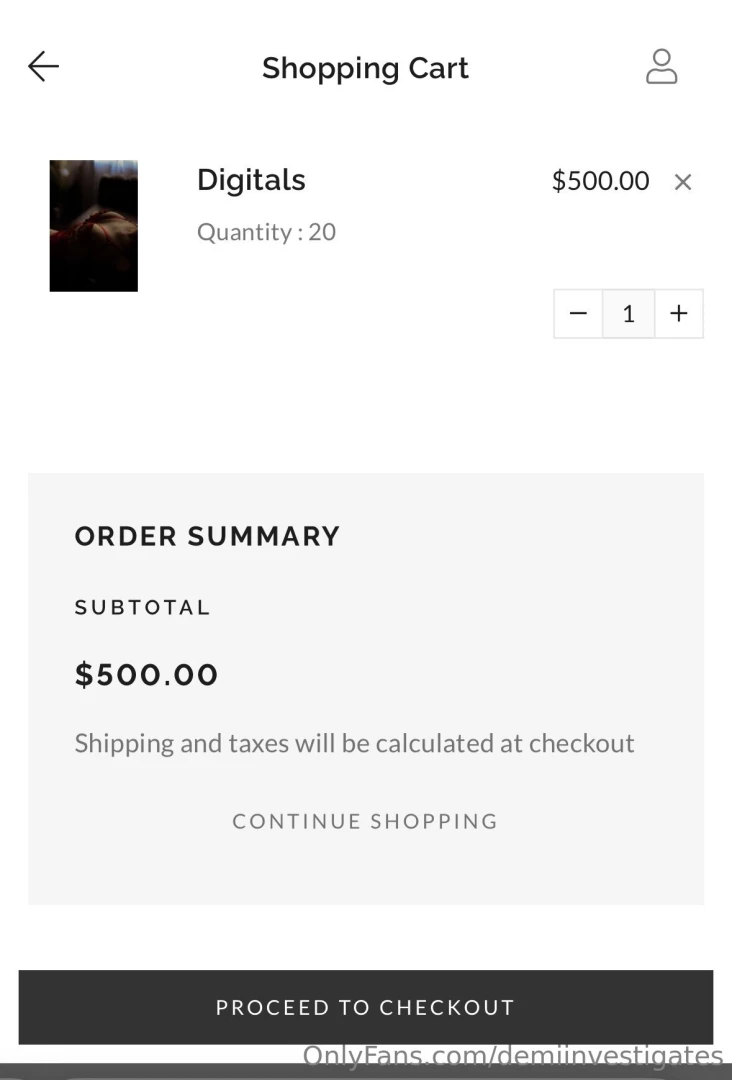Select the Quantity : 20 text
This screenshot has width=732, height=1080.
pyautogui.click(x=266, y=232)
